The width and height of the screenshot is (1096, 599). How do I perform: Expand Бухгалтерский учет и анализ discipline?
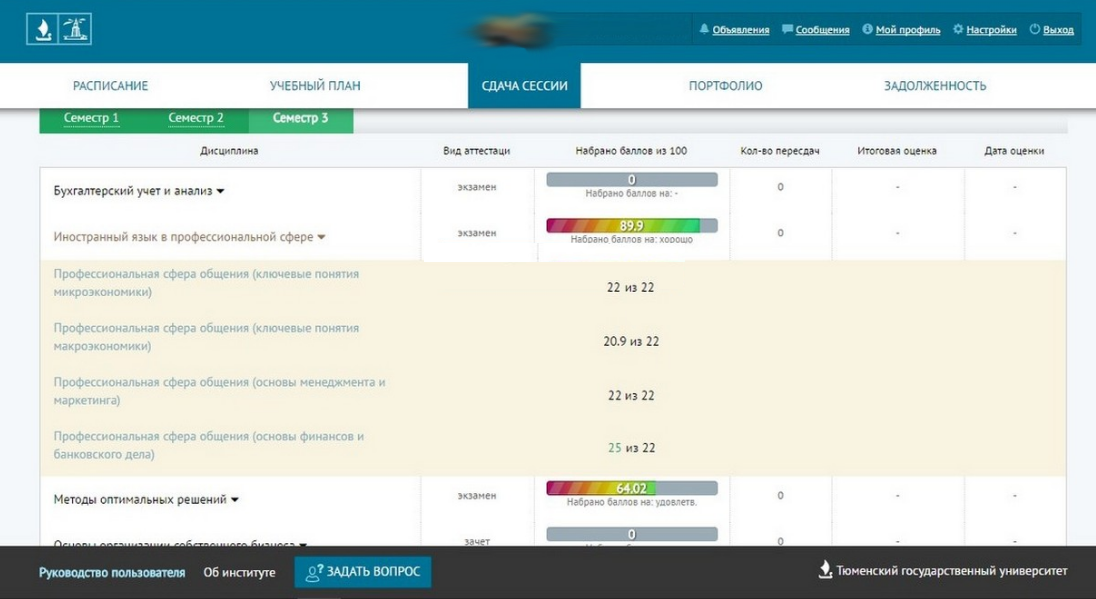click(x=220, y=191)
